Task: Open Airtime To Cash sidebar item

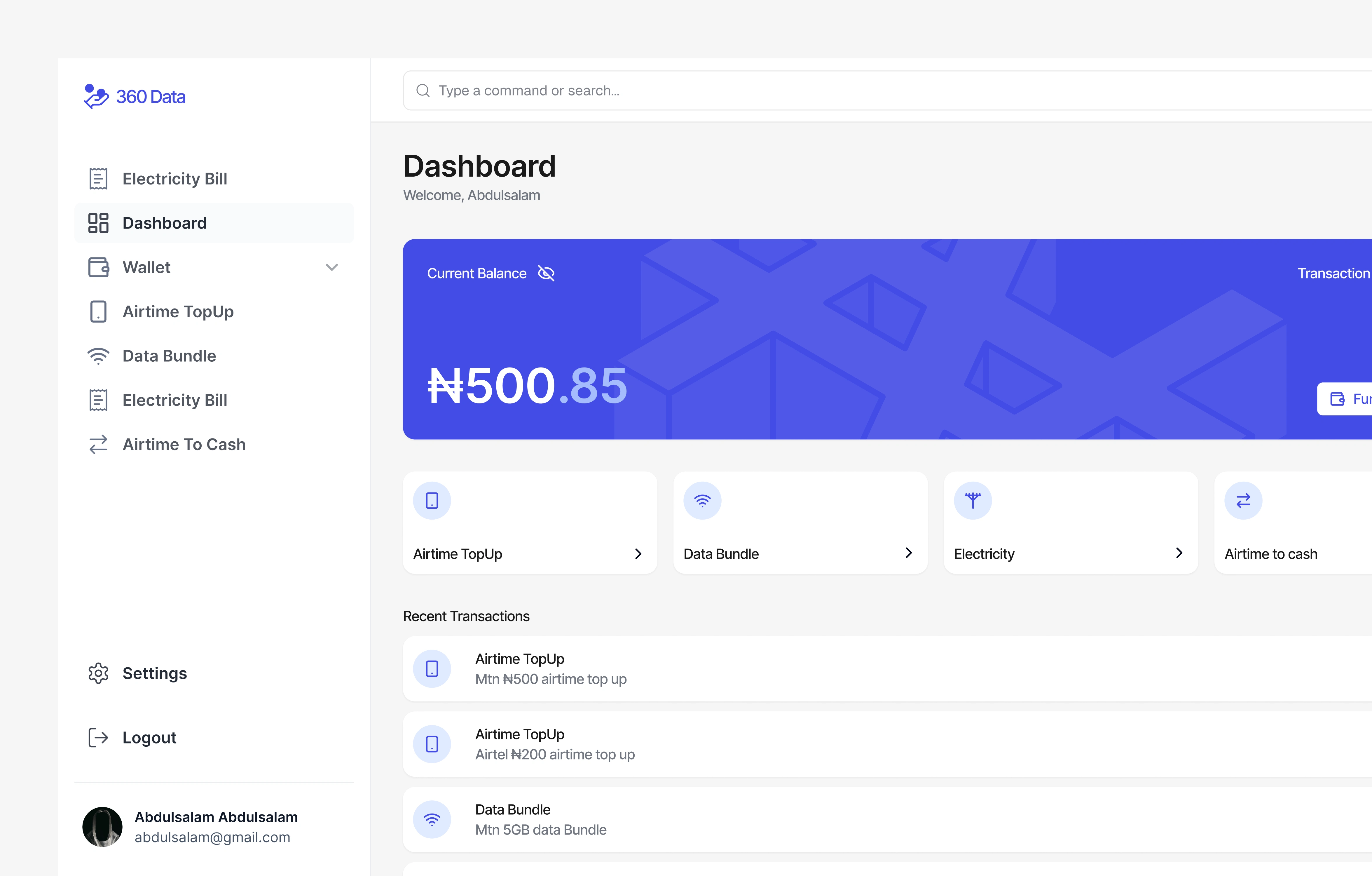Action: [184, 444]
